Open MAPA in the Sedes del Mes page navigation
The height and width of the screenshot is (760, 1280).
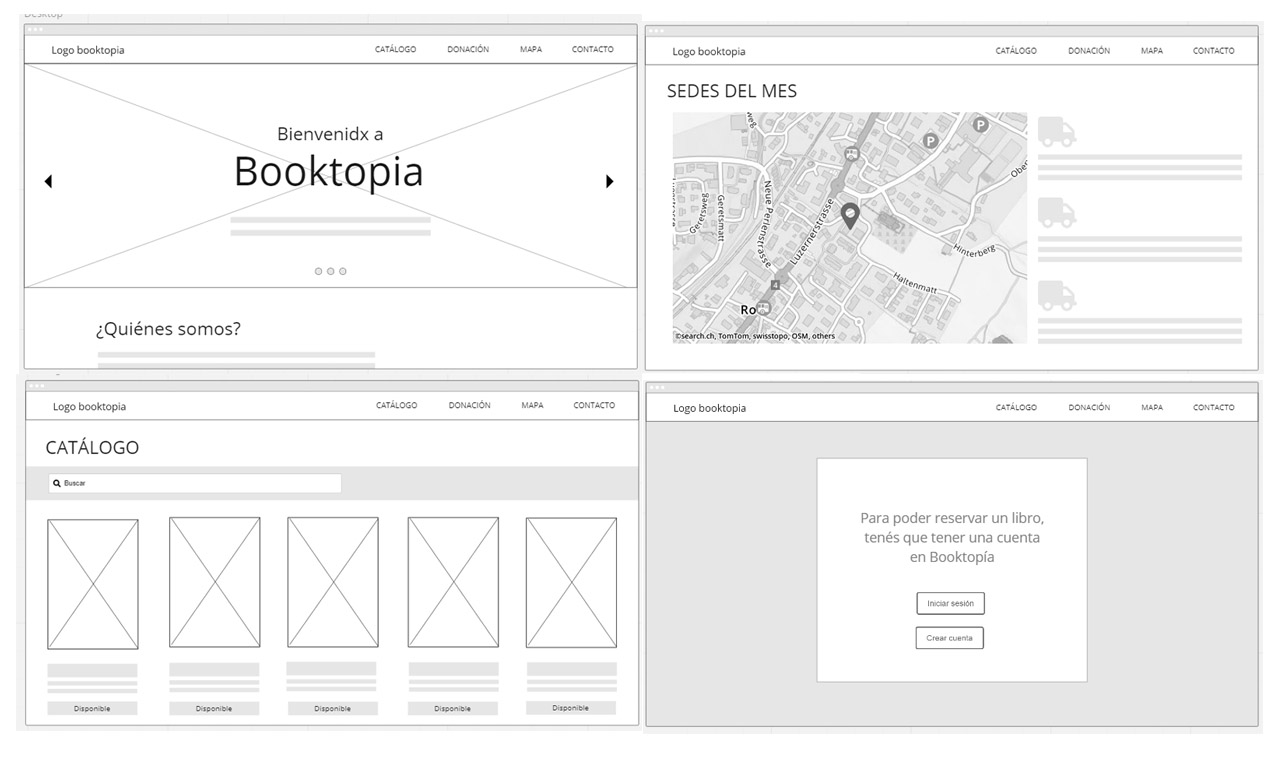click(1151, 51)
